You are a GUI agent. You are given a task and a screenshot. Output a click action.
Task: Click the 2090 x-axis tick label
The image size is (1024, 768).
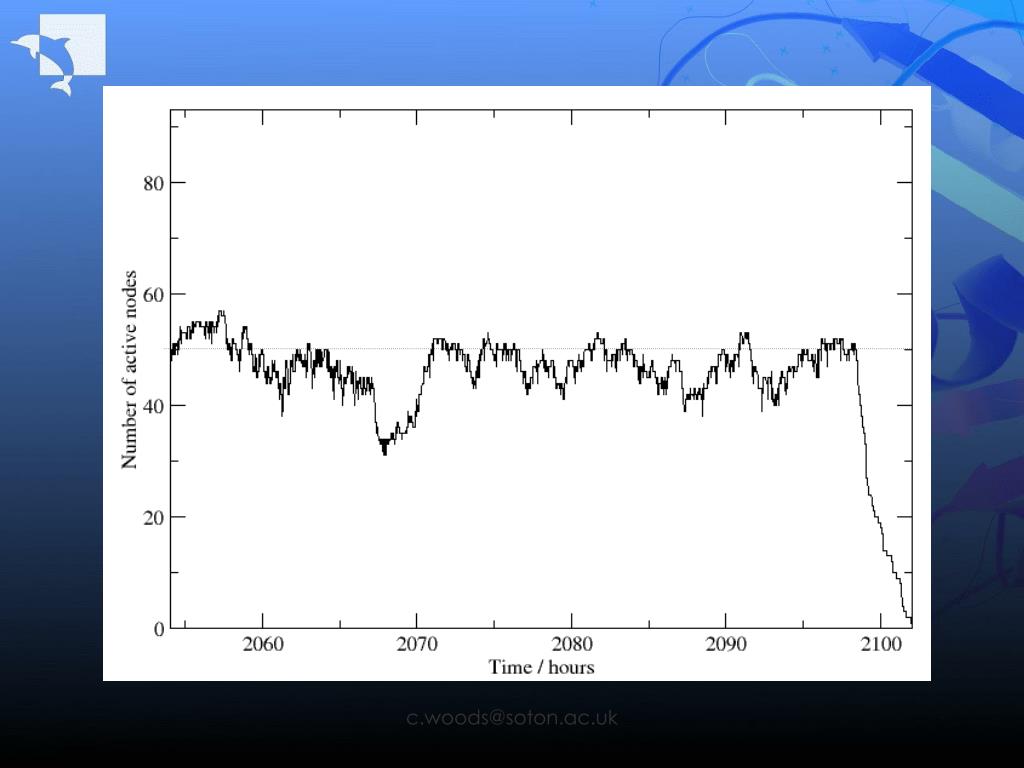726,644
